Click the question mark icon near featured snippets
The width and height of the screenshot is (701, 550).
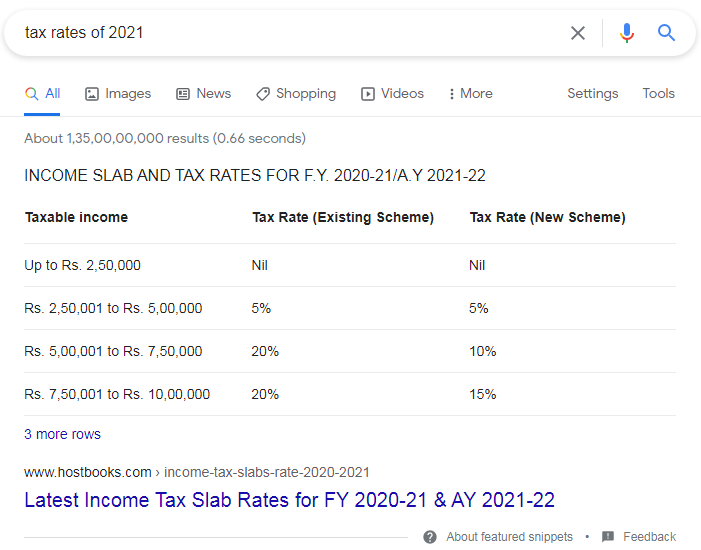pos(430,537)
